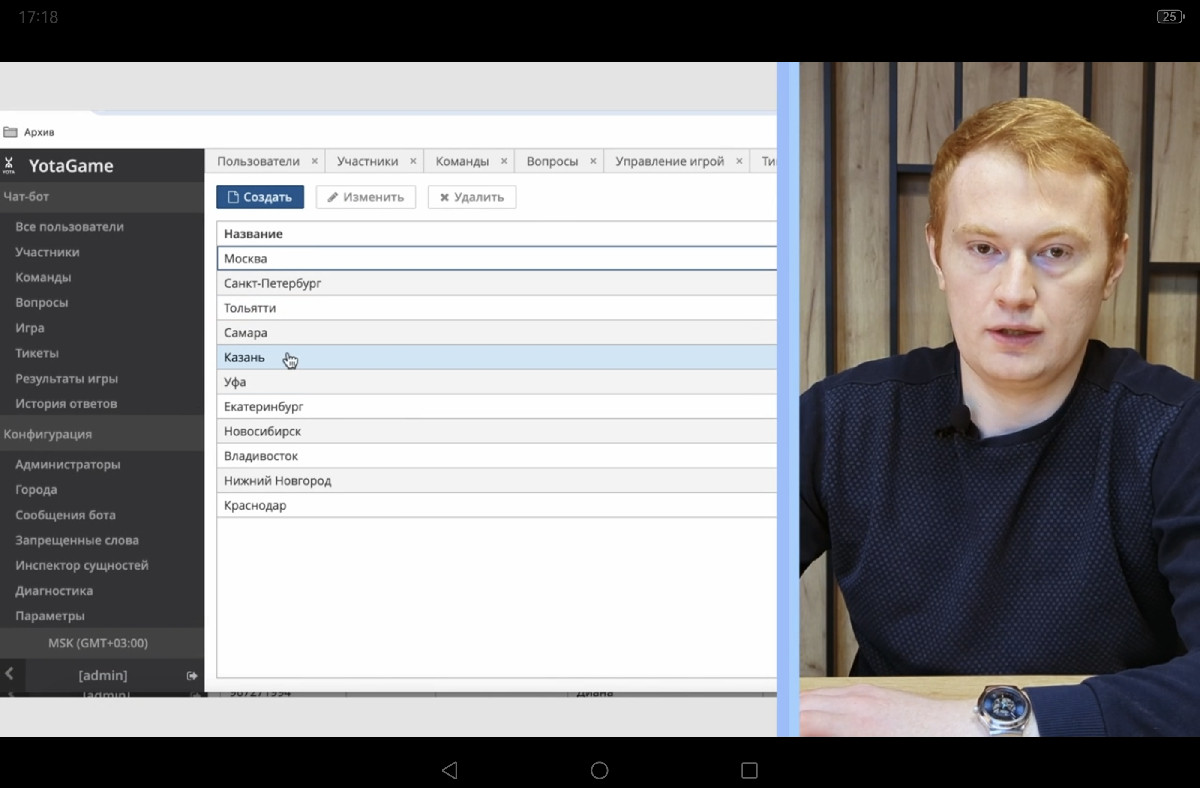Open Города in the sidebar
Screen dimensions: 1200x788
point(36,490)
